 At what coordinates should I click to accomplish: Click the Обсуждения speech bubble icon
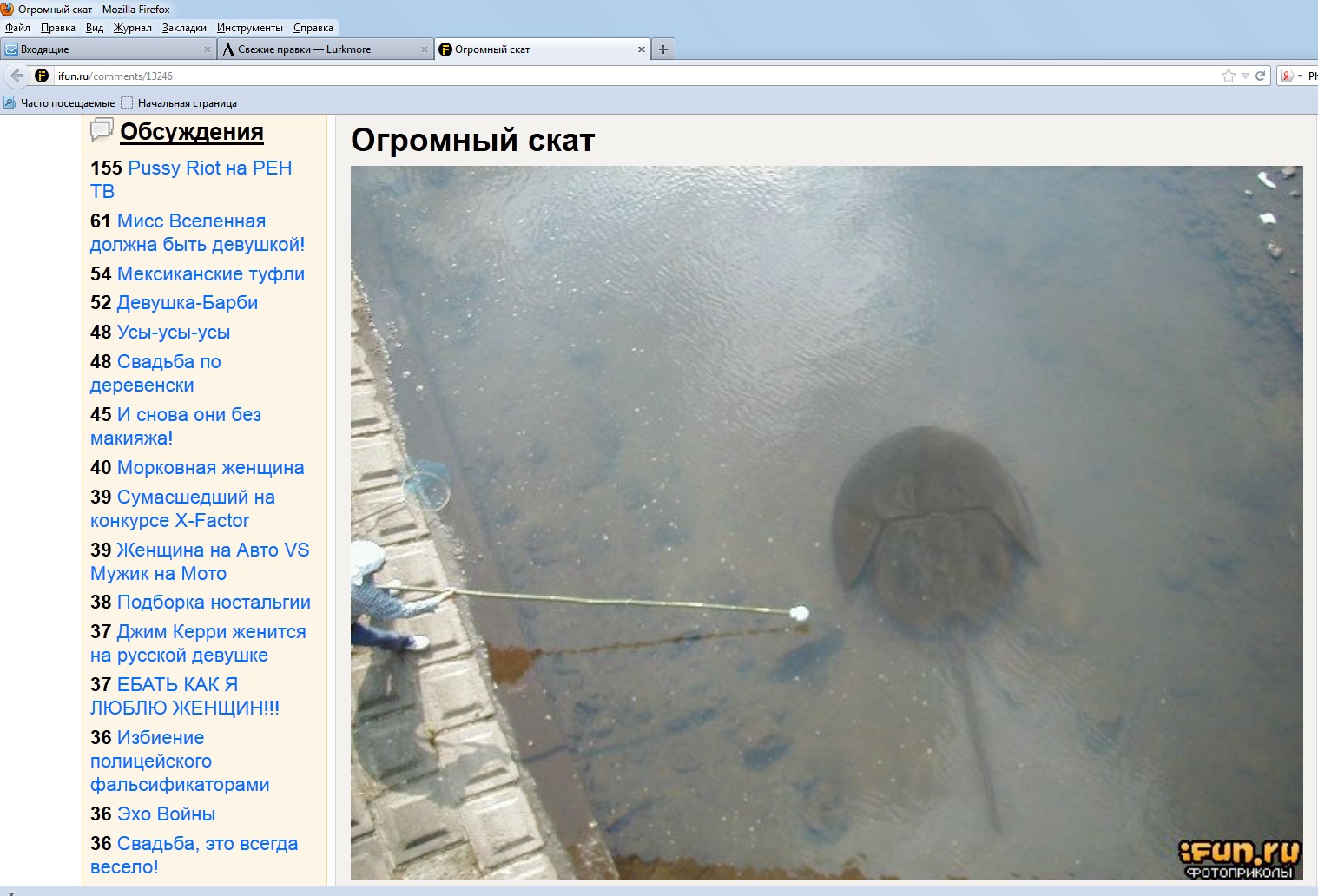click(x=102, y=130)
